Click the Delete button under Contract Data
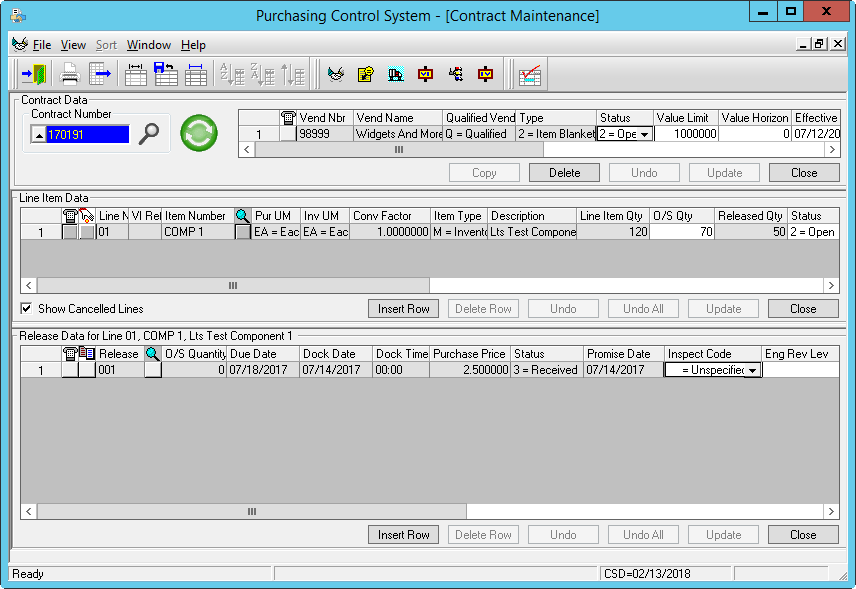This screenshot has height=589, width=856. [x=564, y=173]
